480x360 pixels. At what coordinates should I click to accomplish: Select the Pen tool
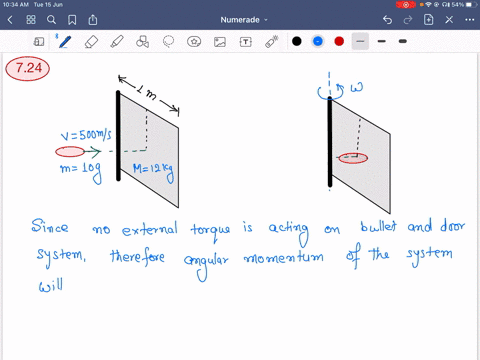65,42
